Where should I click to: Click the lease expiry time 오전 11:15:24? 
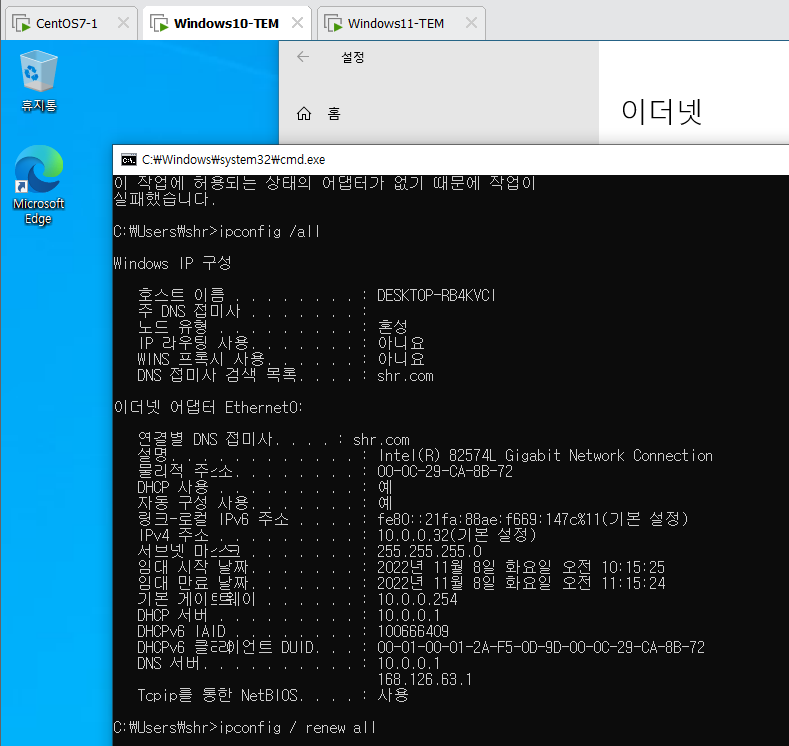613,584
